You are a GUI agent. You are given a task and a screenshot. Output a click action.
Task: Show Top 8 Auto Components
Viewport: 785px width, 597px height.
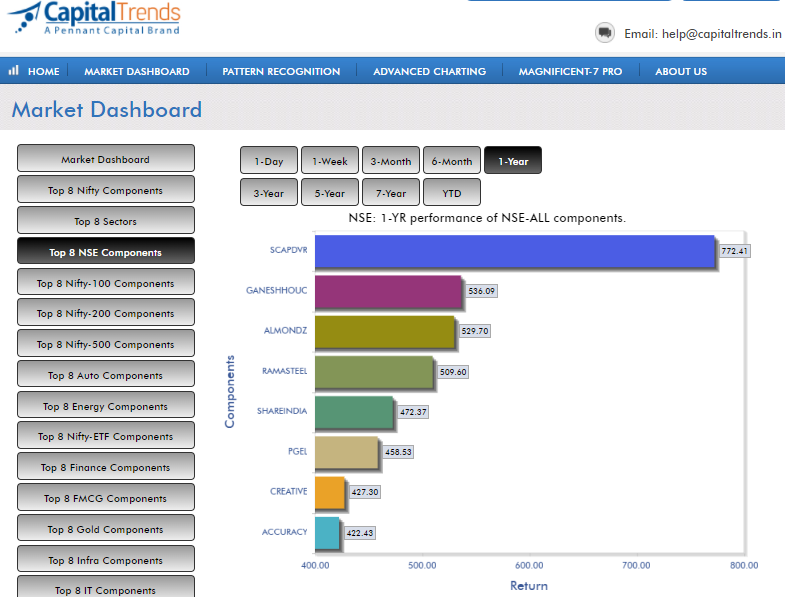point(106,375)
